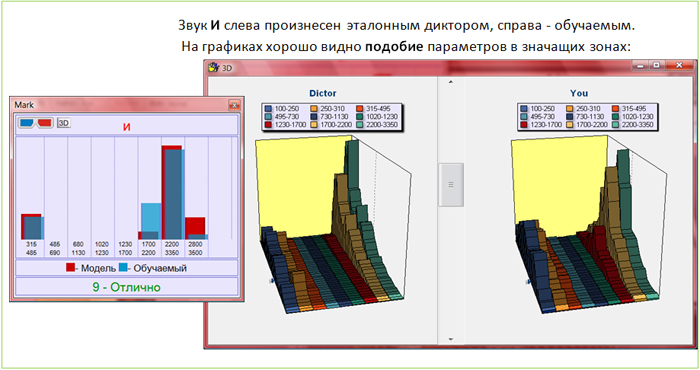The width and height of the screenshot is (700, 370).
Task: Click the red letter И heading
Action: click(127, 127)
